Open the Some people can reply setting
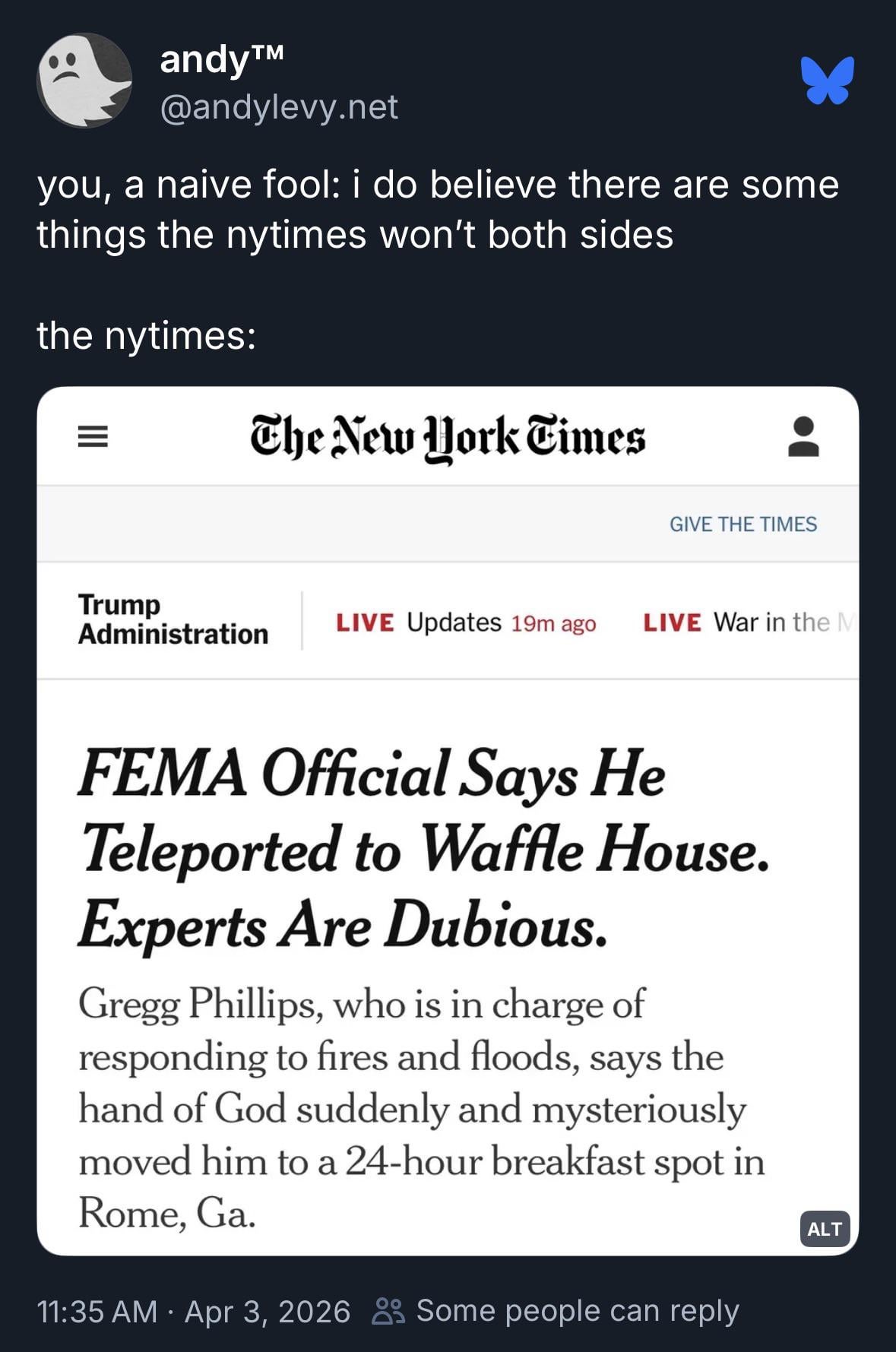Image resolution: width=896 pixels, height=1352 pixels. pos(577,1311)
